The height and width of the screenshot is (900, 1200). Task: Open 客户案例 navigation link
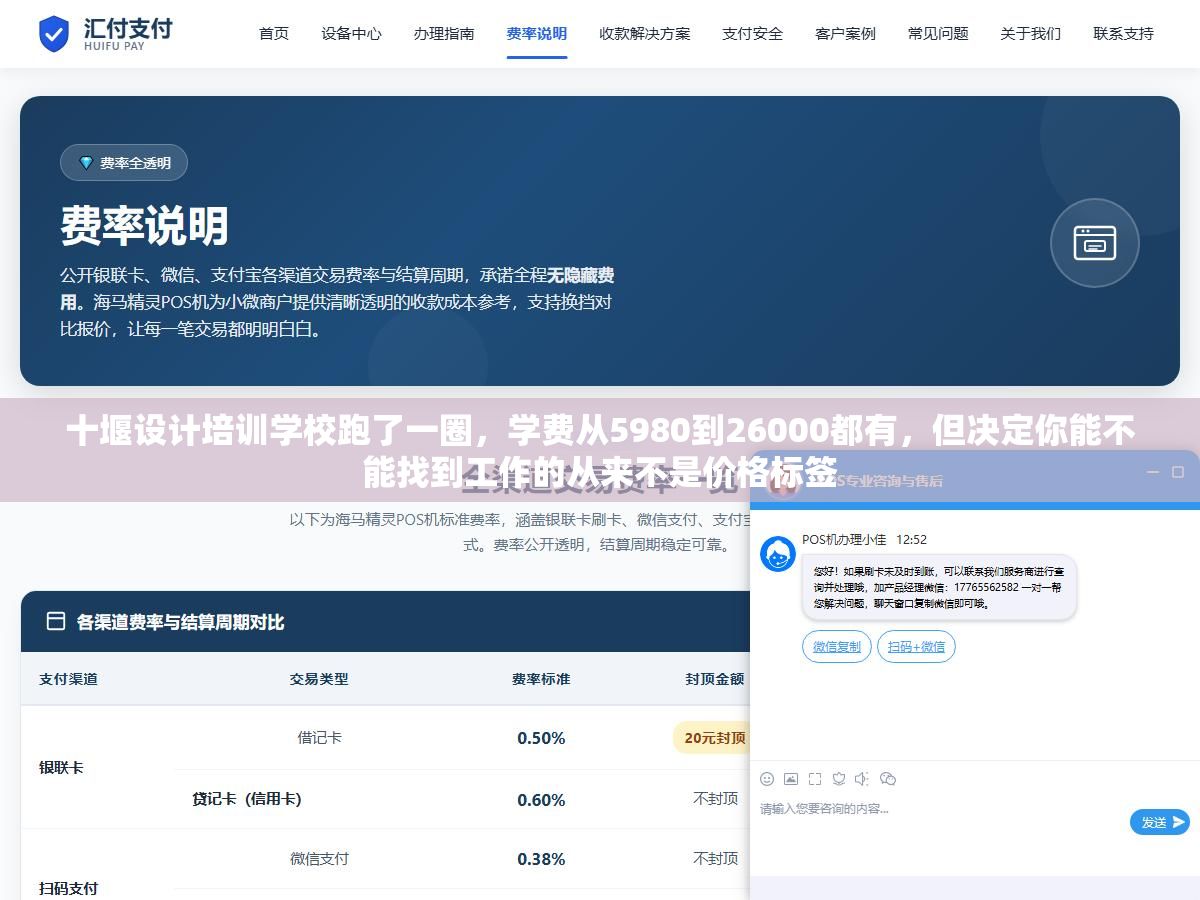[x=845, y=33]
